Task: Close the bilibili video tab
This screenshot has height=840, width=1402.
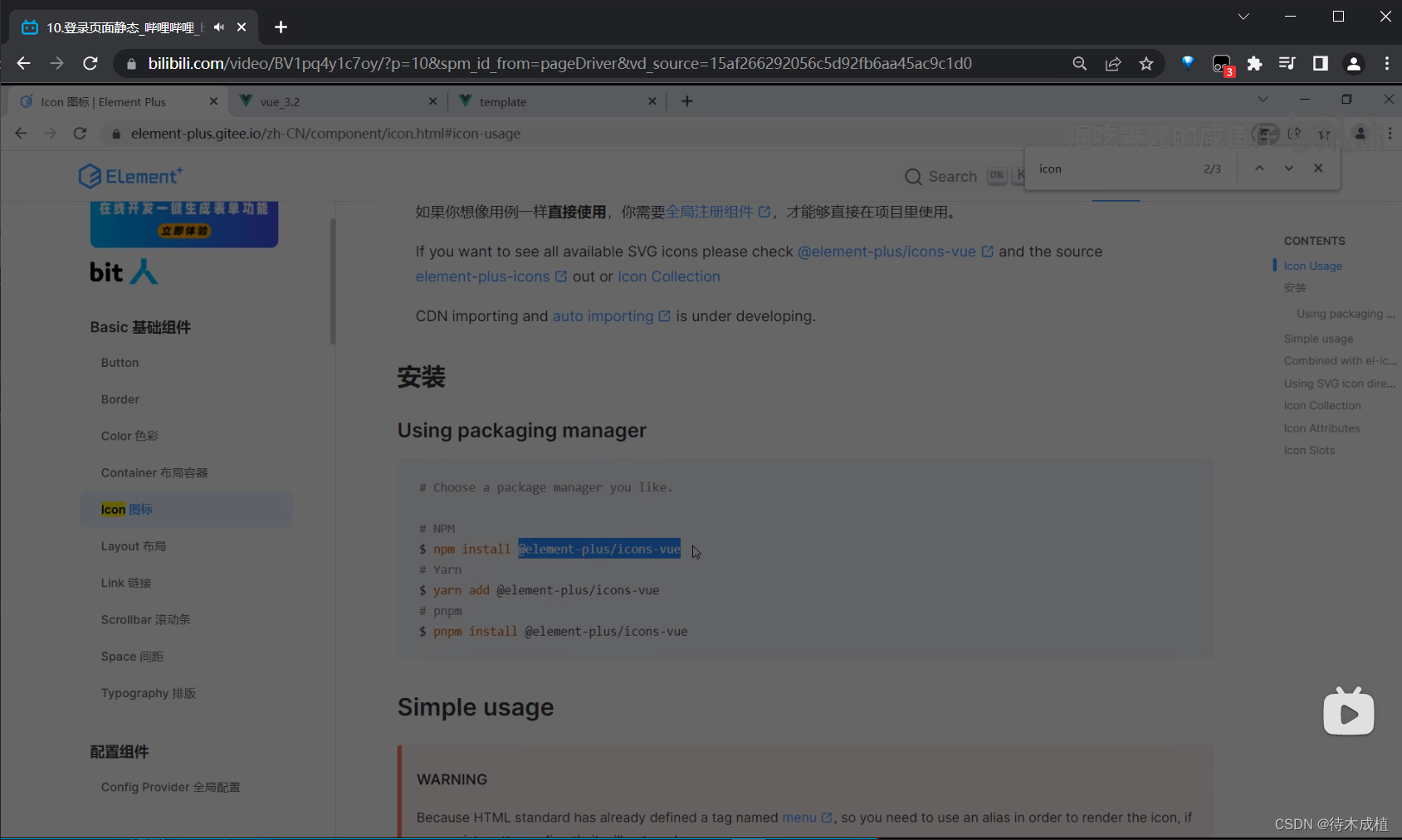Action: (242, 27)
